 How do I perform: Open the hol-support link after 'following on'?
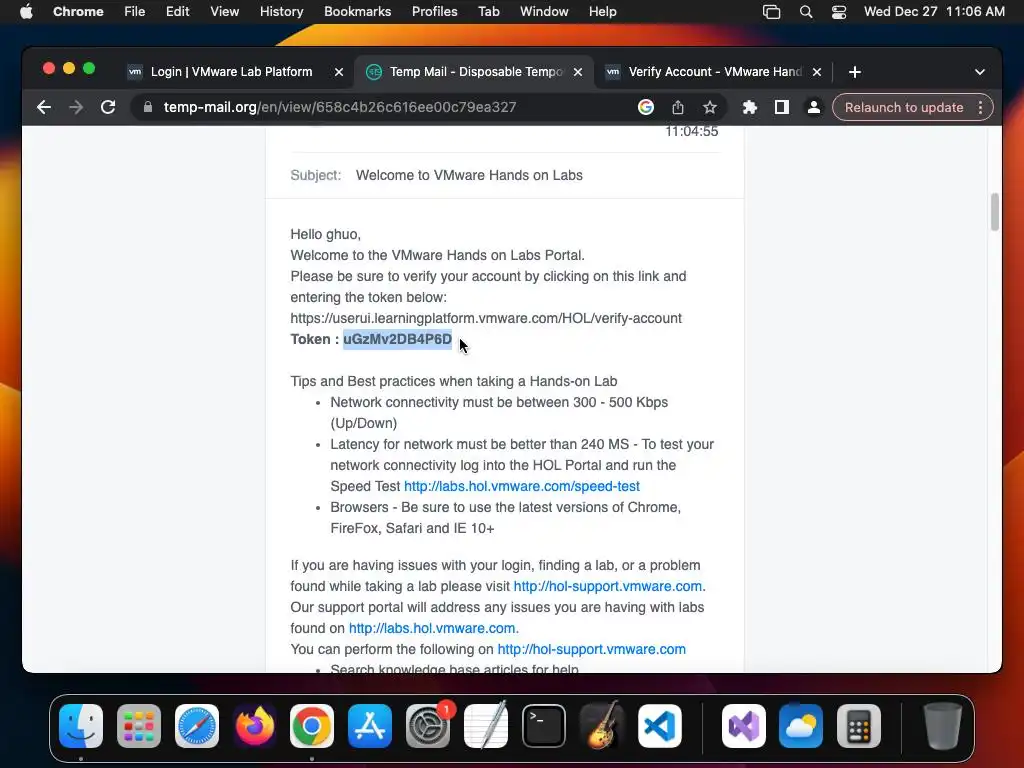tap(592, 649)
